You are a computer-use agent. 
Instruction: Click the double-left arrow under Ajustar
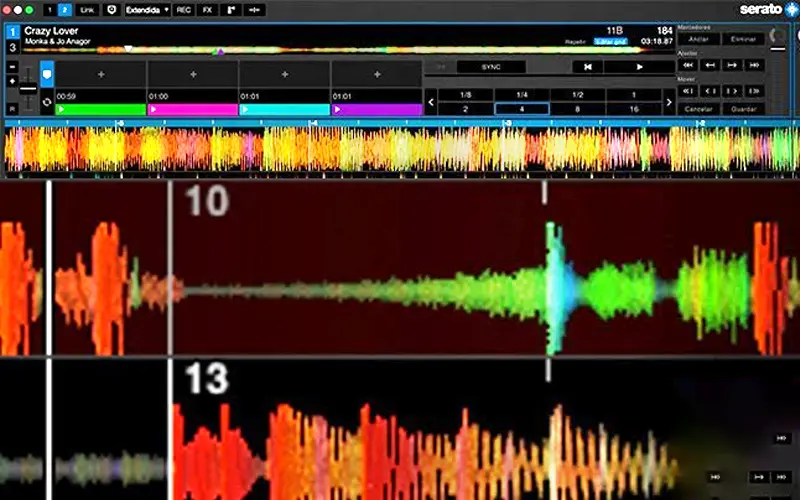(x=688, y=65)
